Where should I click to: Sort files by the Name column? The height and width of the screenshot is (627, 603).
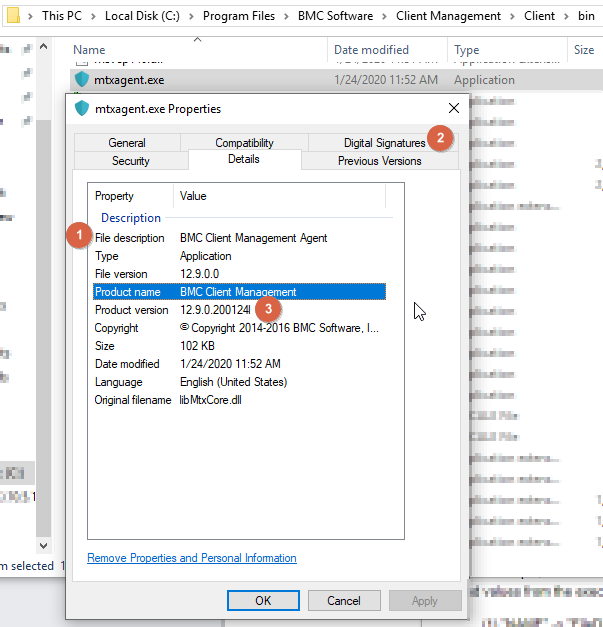tap(198, 50)
